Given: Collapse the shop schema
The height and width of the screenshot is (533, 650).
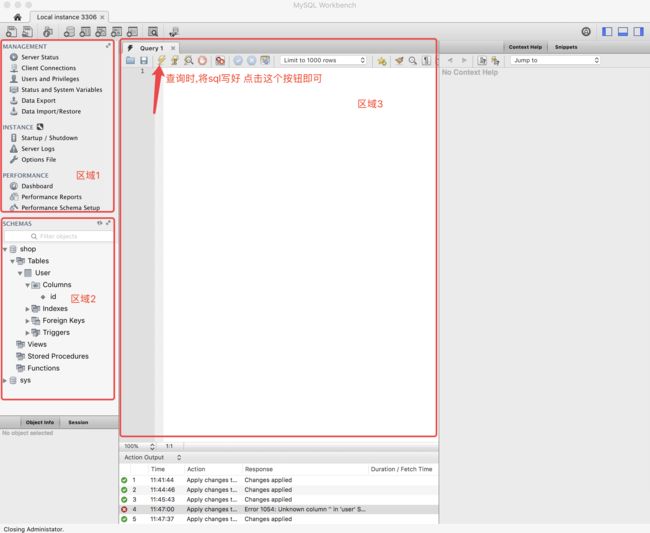Looking at the screenshot, I should coord(5,250).
